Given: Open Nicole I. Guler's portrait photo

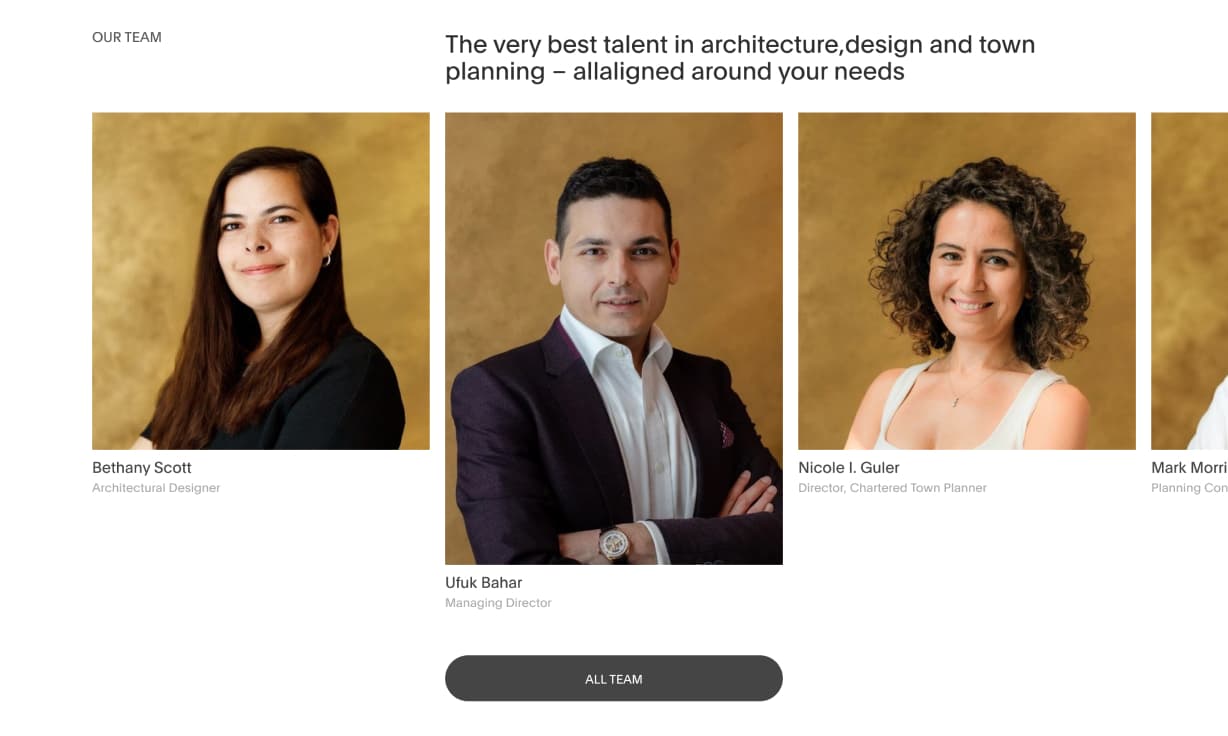Looking at the screenshot, I should (967, 281).
